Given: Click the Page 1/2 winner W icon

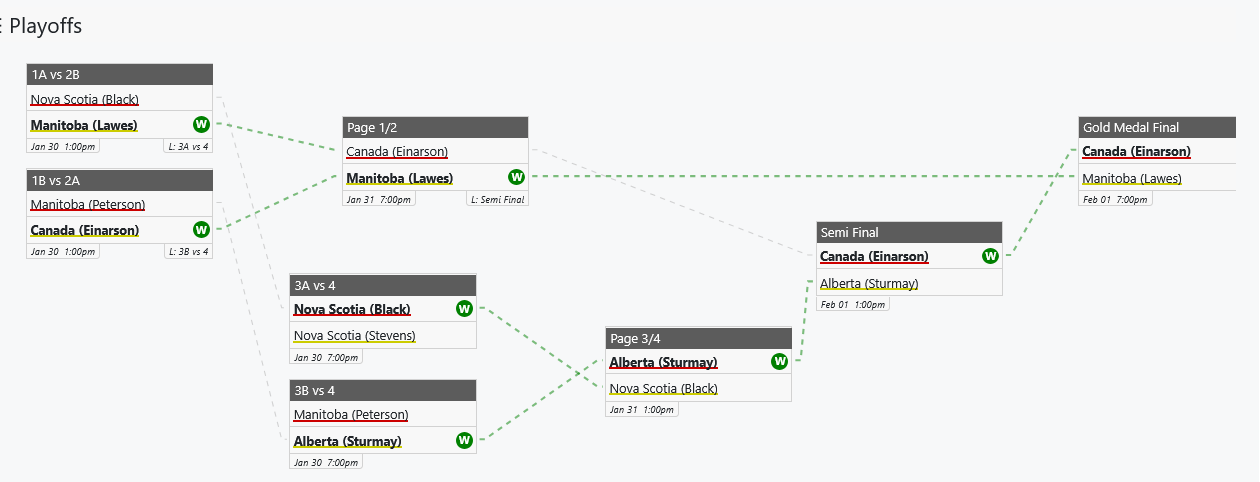Looking at the screenshot, I should (516, 177).
